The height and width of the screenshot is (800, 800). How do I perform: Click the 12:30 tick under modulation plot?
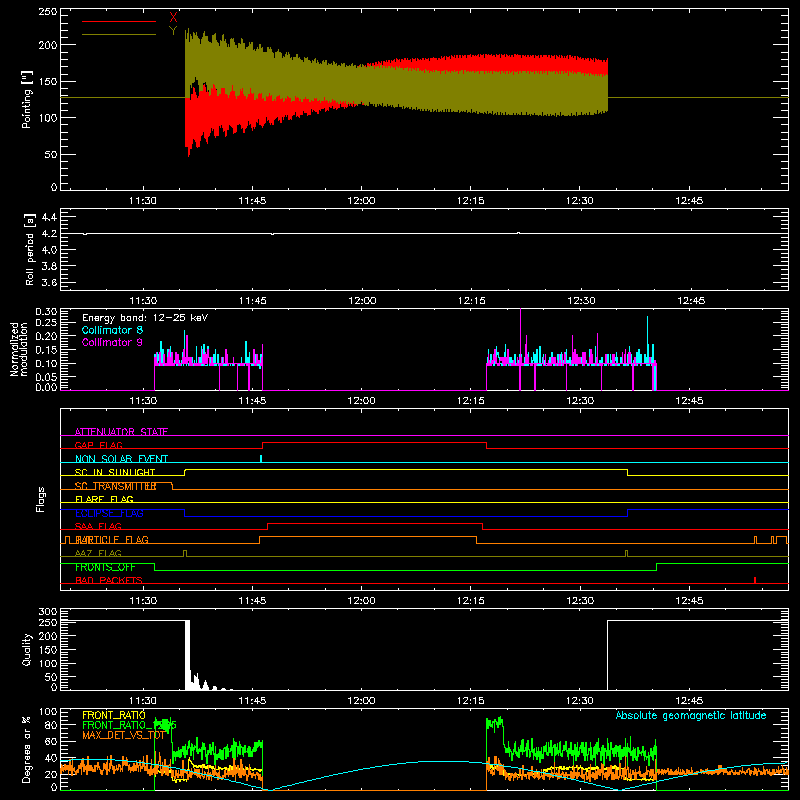580,401
